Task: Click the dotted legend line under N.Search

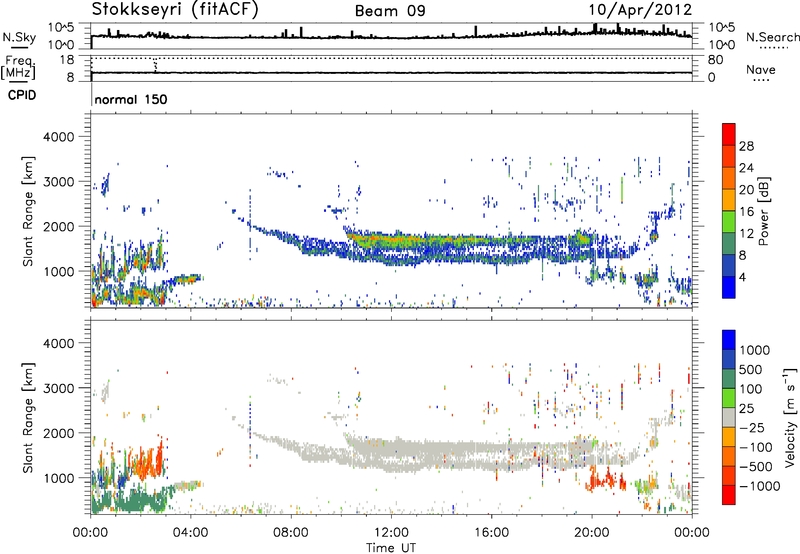Action: pos(773,48)
